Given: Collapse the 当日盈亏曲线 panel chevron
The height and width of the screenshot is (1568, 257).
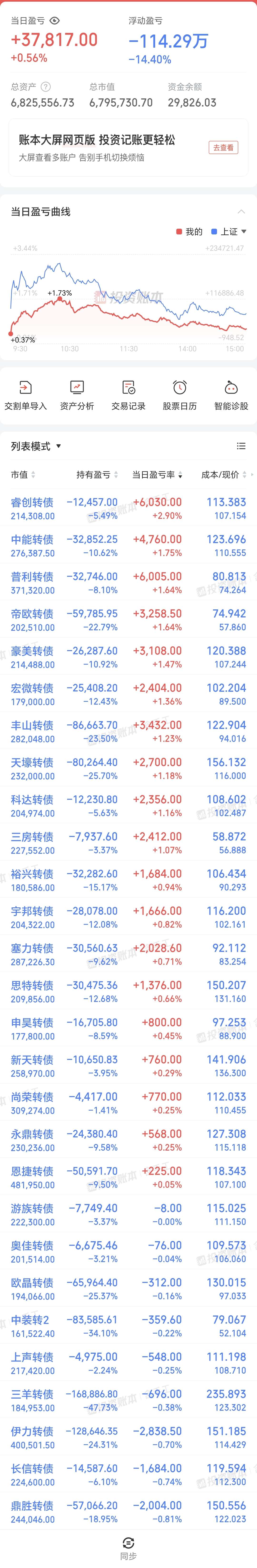Looking at the screenshot, I should pyautogui.click(x=241, y=212).
